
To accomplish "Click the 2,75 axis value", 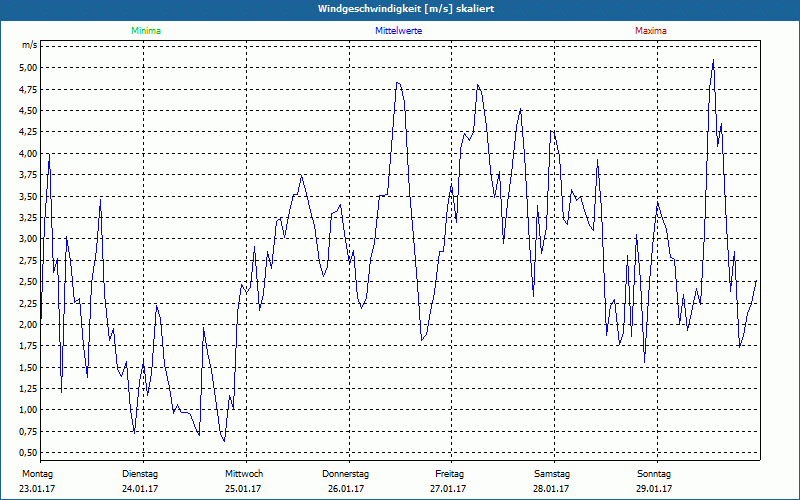I will (29, 260).
